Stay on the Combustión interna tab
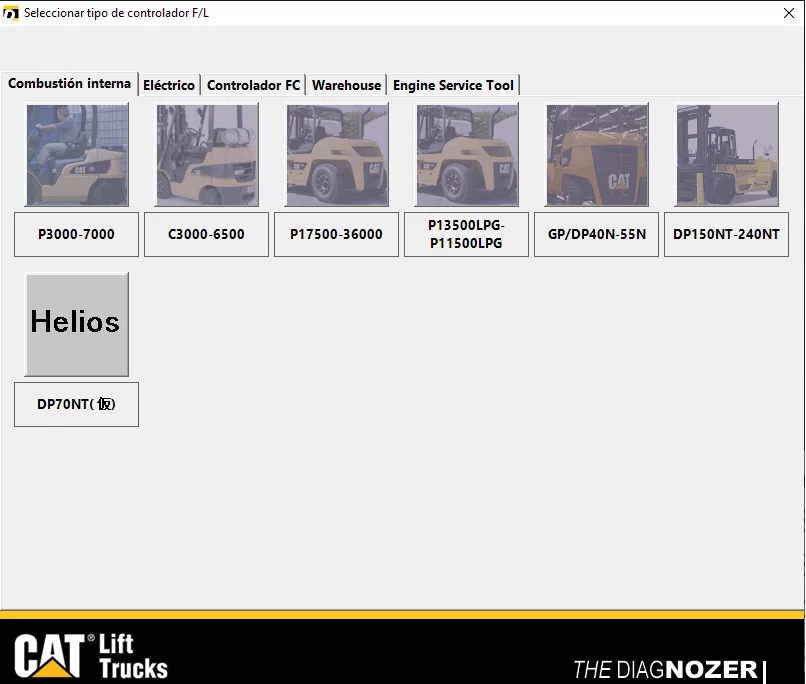 click(x=69, y=84)
